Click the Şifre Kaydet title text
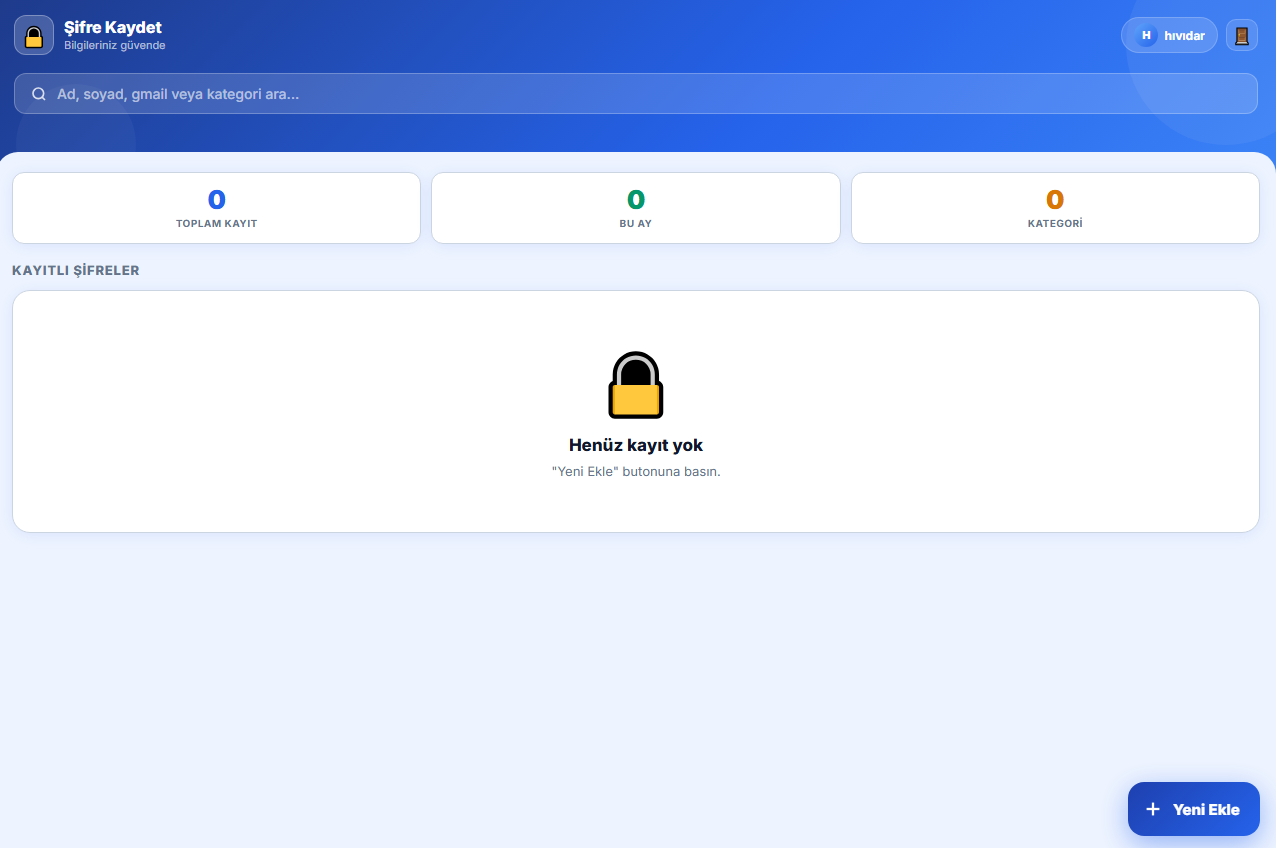Screen dimensions: 1276x848 tap(113, 27)
